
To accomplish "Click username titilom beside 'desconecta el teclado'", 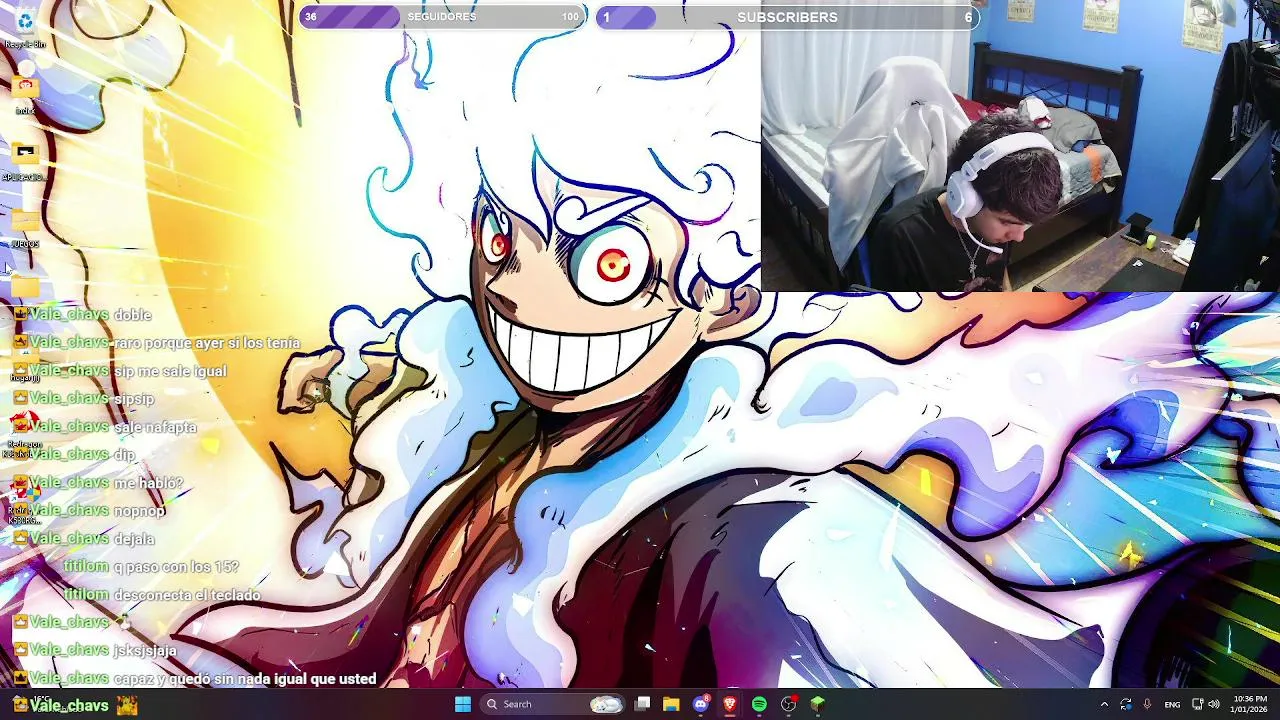I will click(x=86, y=594).
